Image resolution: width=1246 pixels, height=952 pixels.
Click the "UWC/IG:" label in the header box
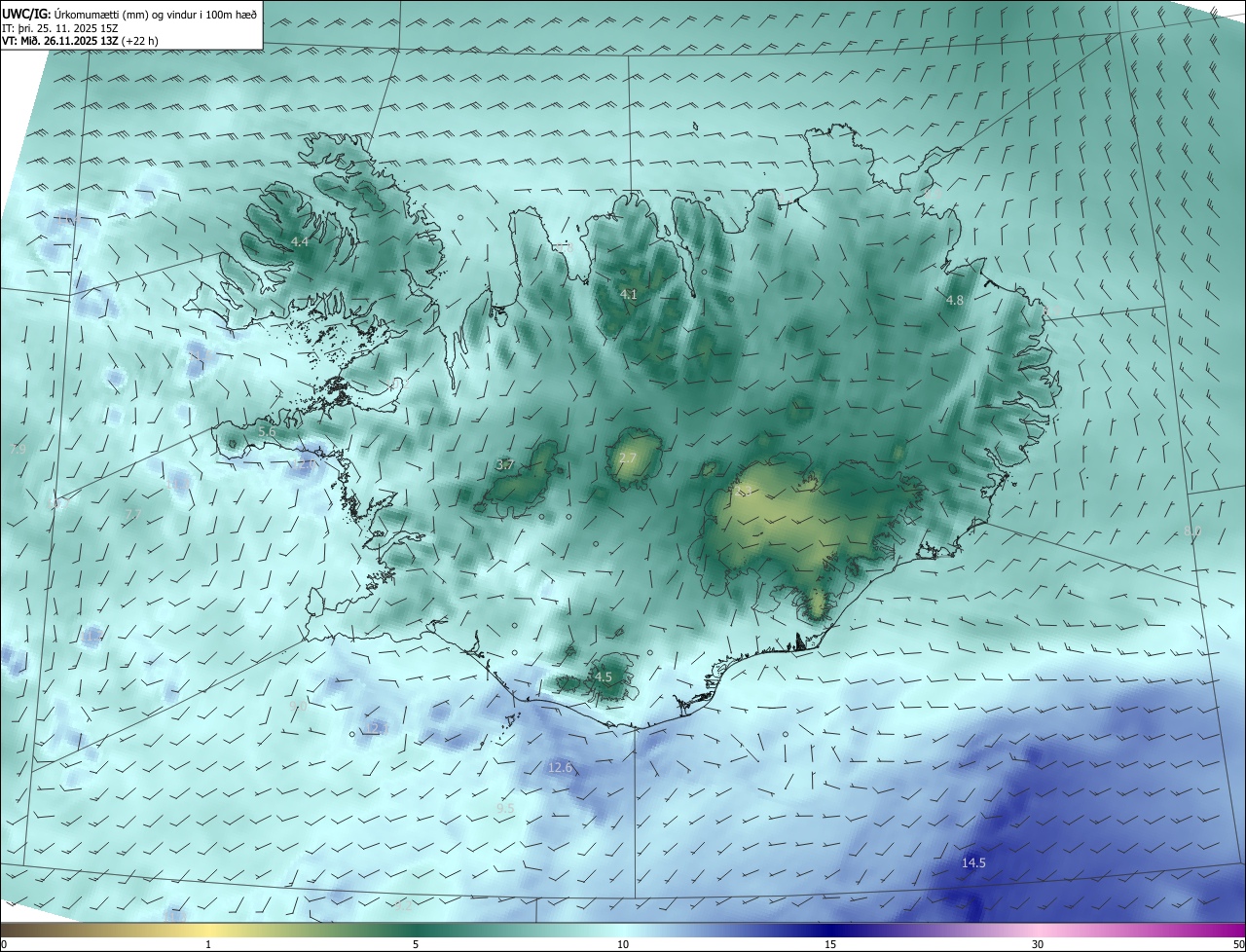click(x=26, y=14)
